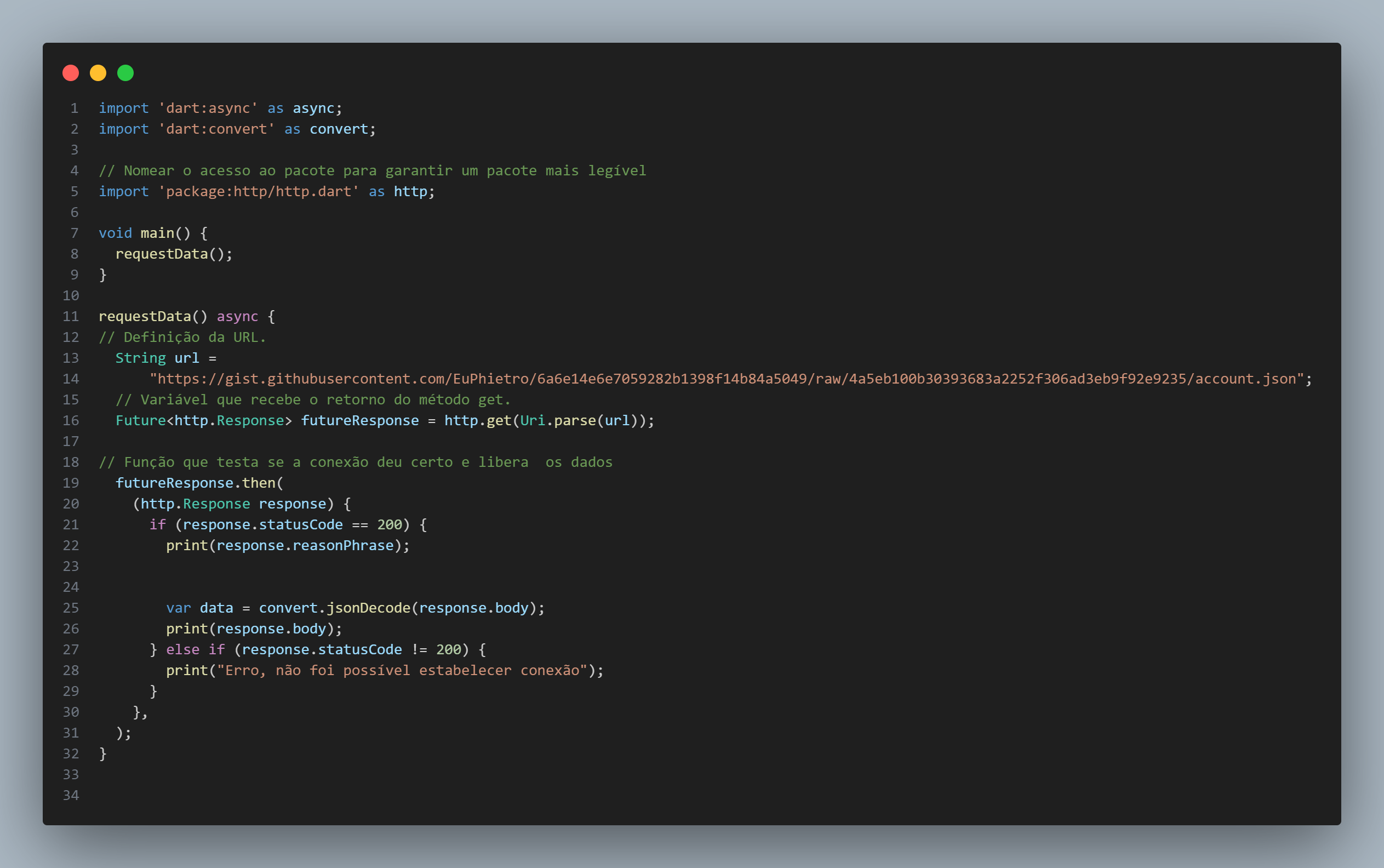Click 'dart:convert' string on line 2
The height and width of the screenshot is (868, 1384).
[x=216, y=129]
